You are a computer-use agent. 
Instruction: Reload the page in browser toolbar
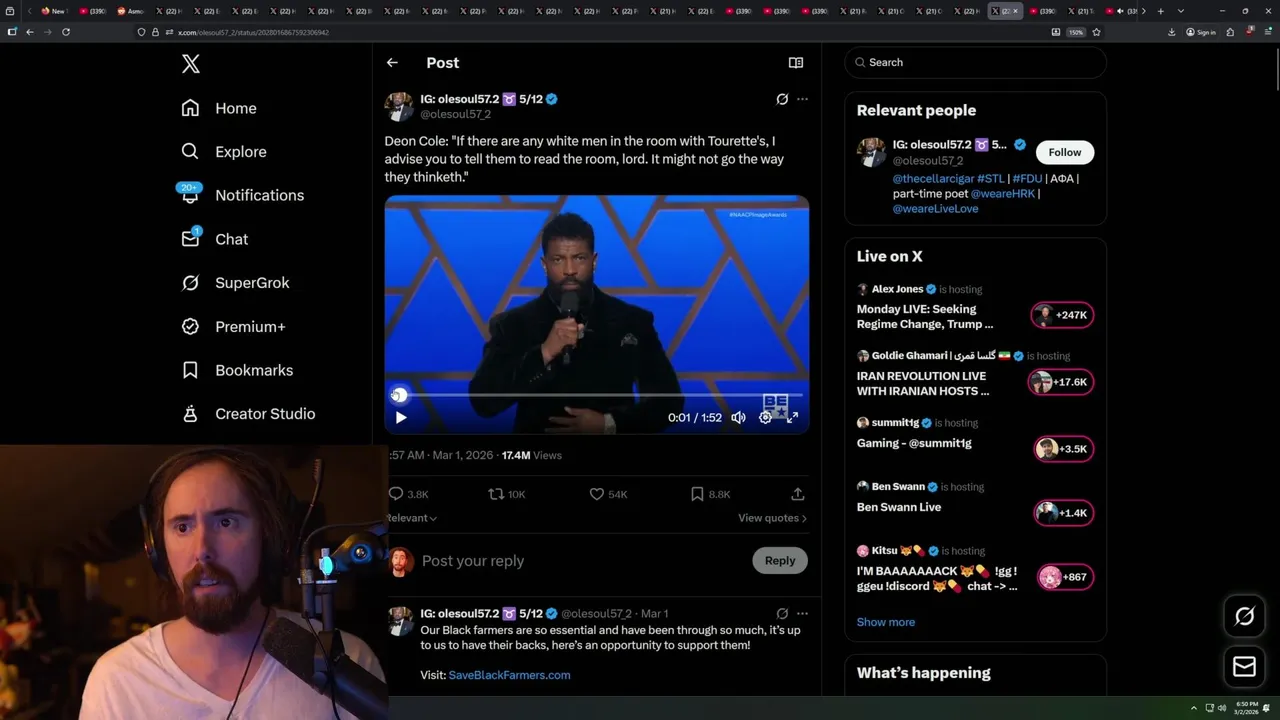click(66, 32)
